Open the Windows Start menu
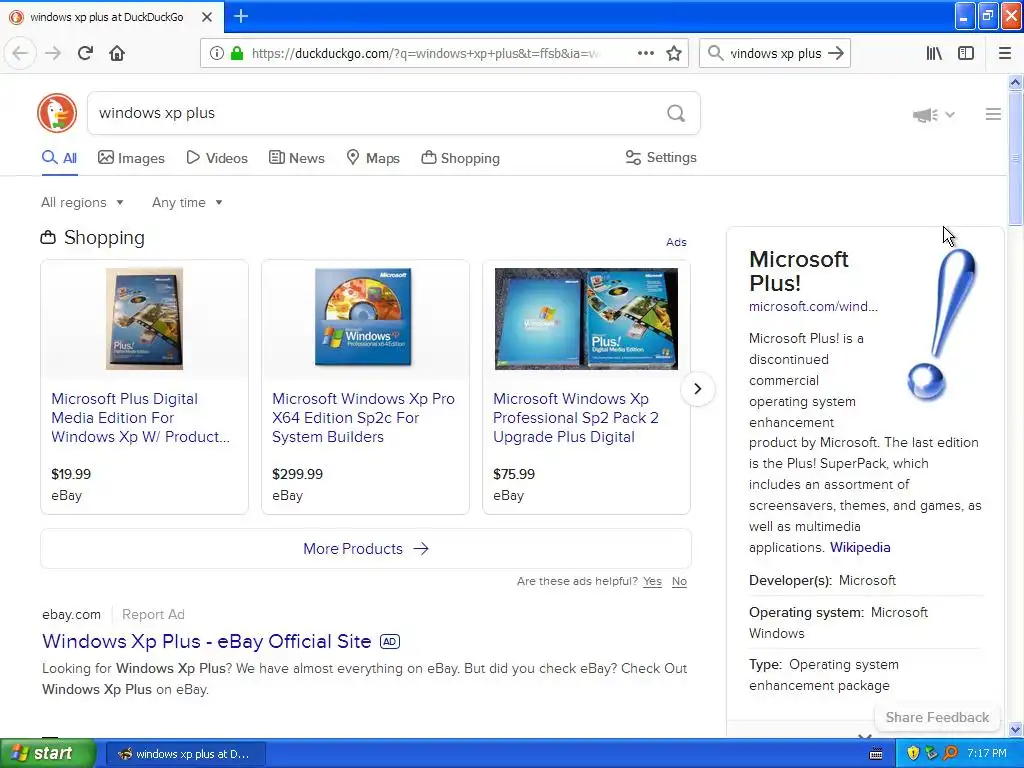 (x=47, y=753)
